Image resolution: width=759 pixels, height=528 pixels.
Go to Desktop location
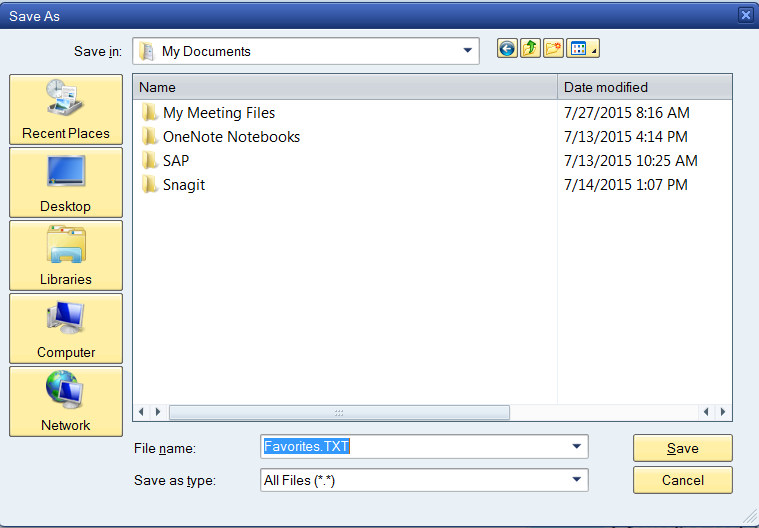(x=66, y=182)
